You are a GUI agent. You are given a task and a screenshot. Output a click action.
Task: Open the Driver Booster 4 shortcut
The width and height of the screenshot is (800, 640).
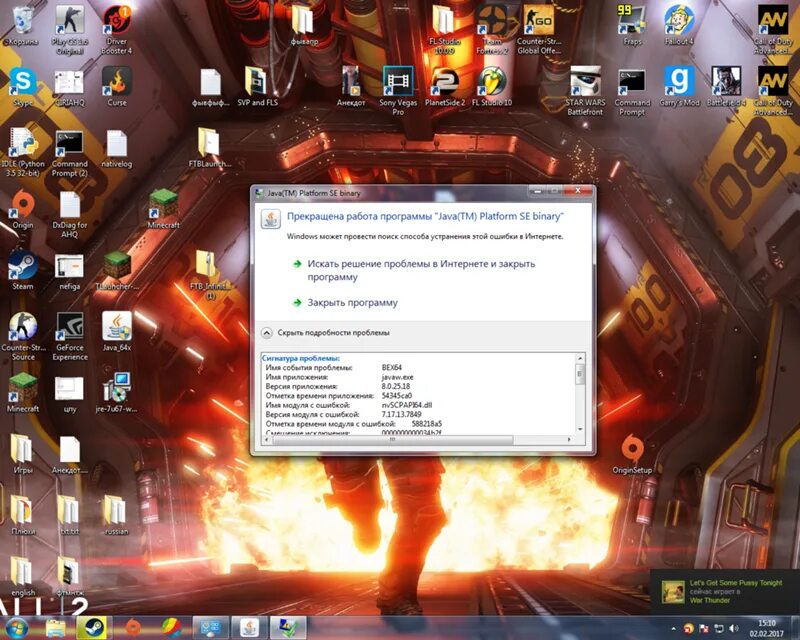117,30
